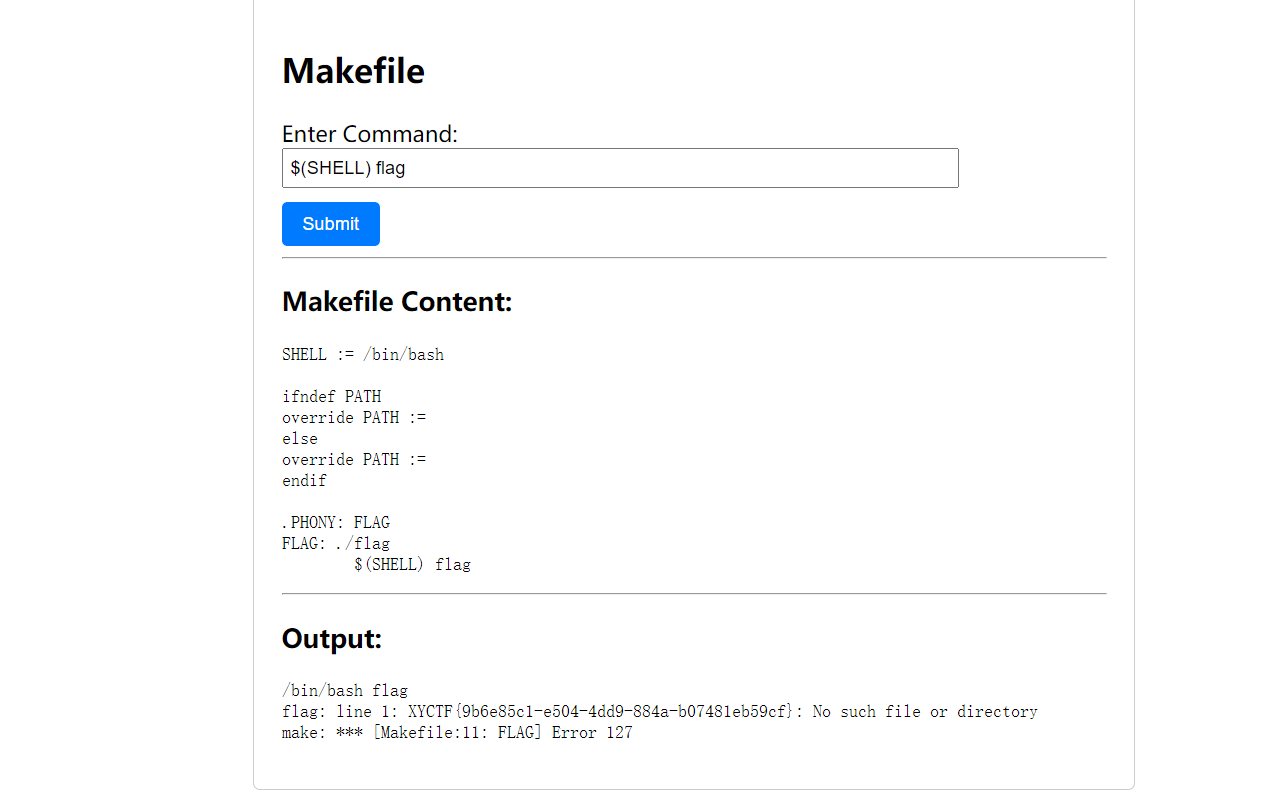Viewport: 1266px width, 802px height.
Task: Click the 'No such file or directory' text
Action: [x=925, y=712]
